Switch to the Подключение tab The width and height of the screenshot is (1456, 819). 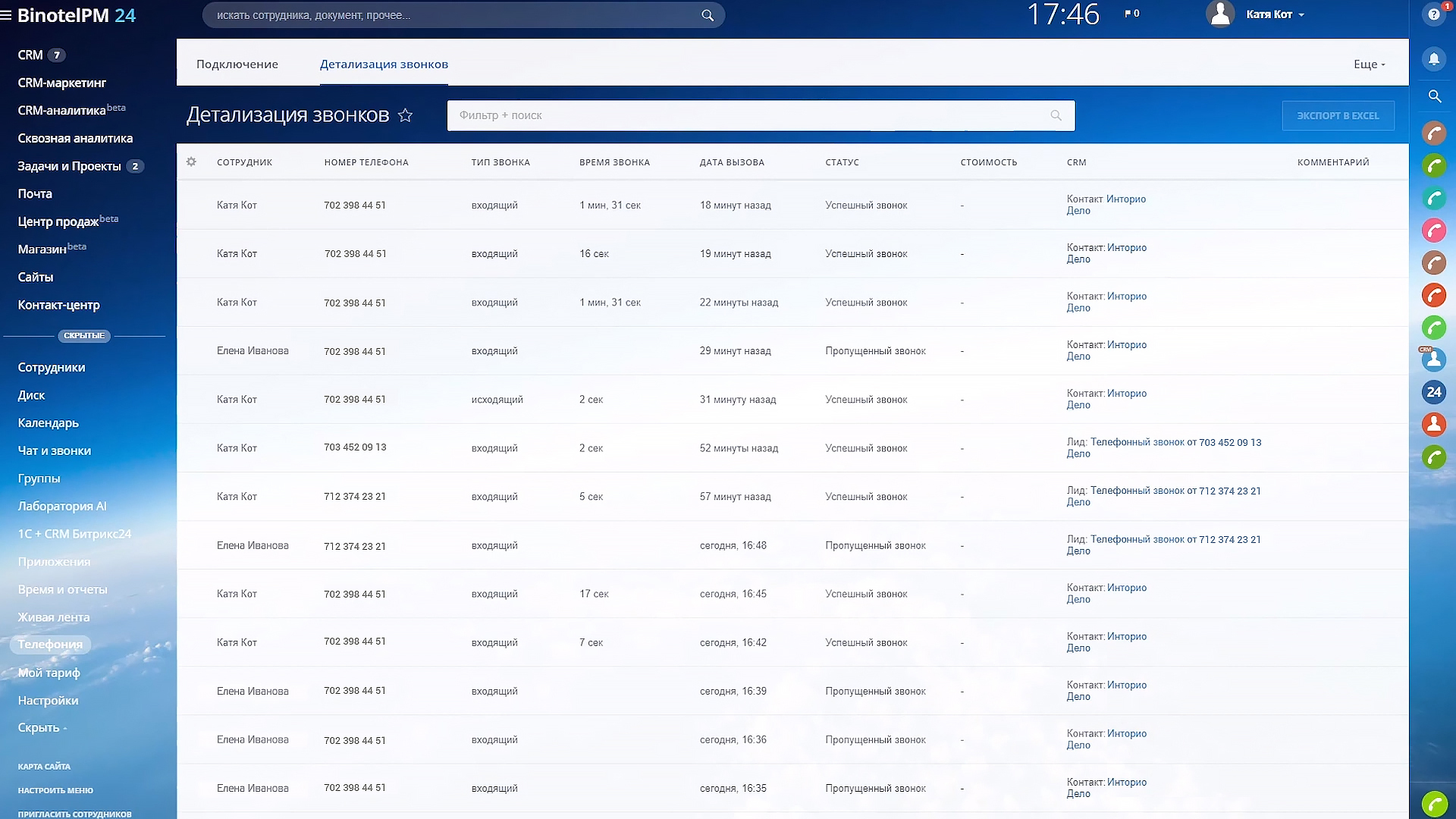click(237, 64)
